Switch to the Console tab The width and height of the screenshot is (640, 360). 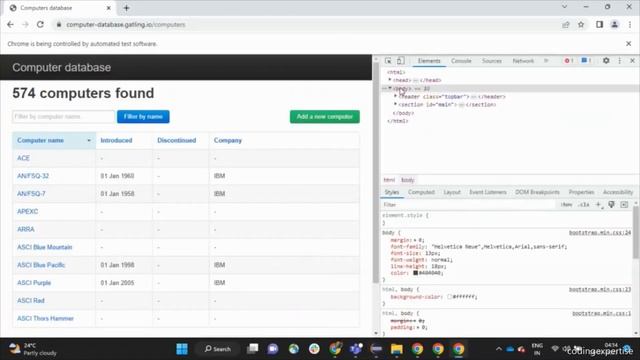coord(461,61)
